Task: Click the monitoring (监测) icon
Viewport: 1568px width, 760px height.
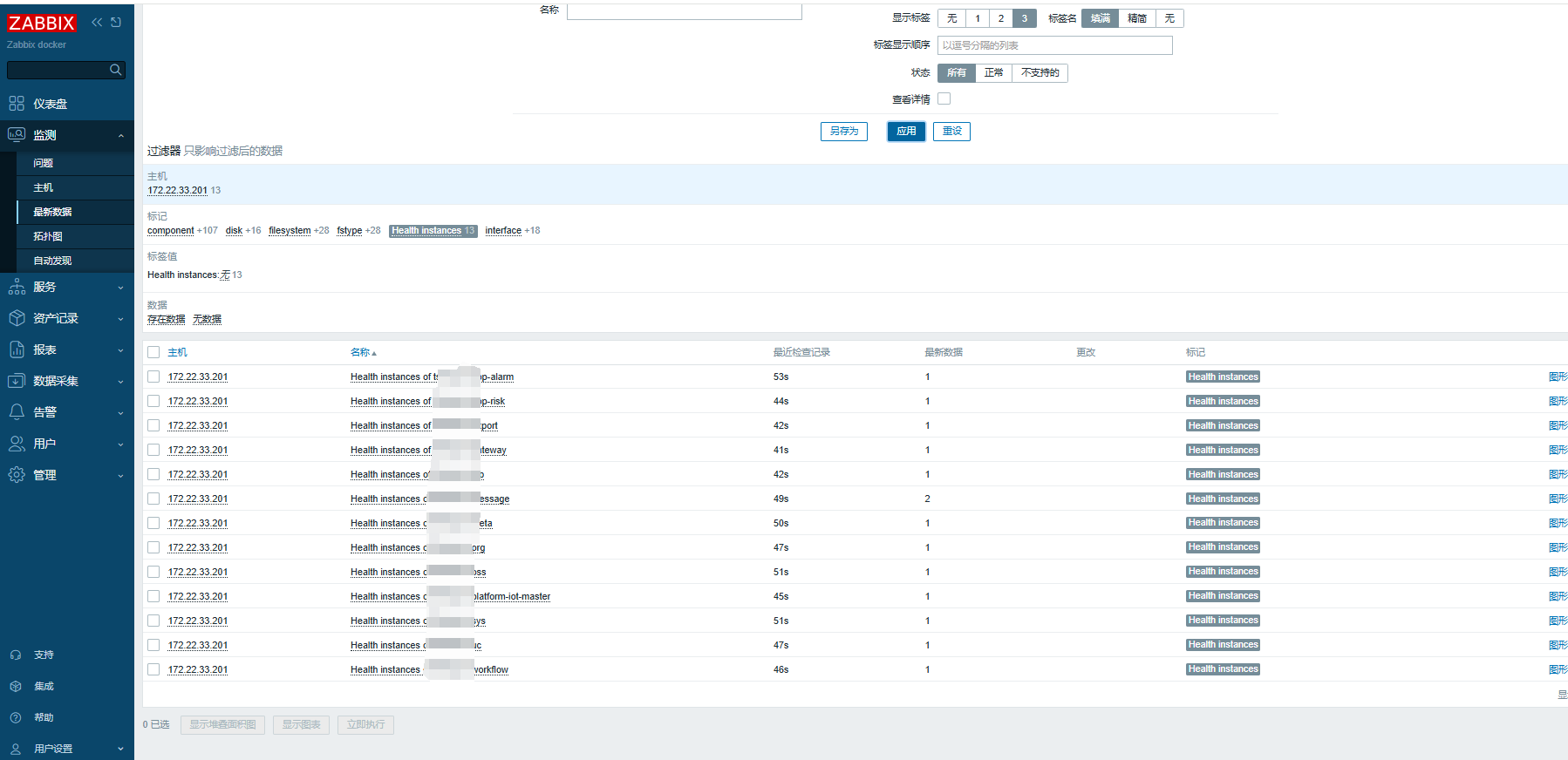Action: (x=17, y=135)
